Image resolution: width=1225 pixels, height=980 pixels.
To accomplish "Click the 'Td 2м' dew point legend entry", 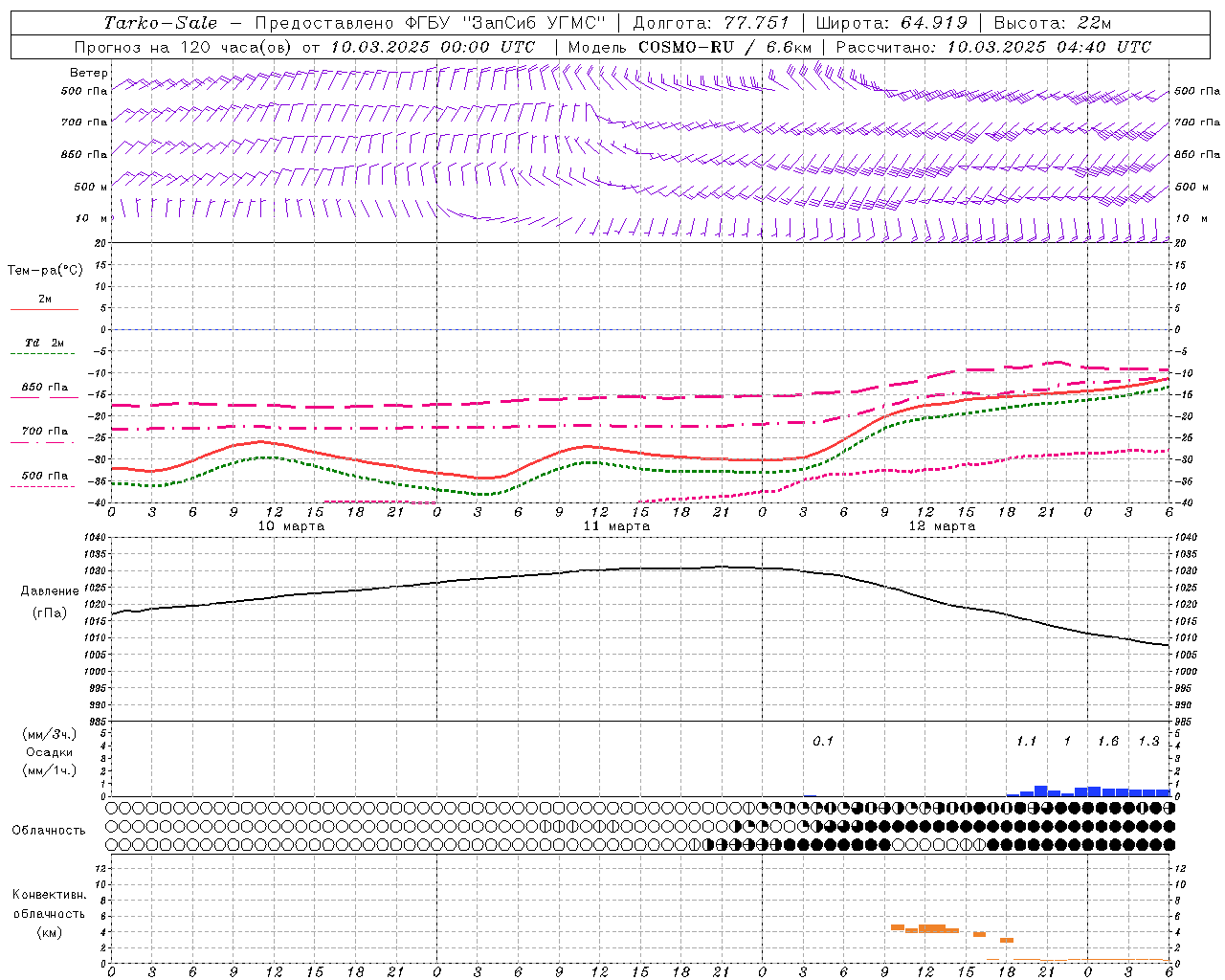I will point(45,343).
